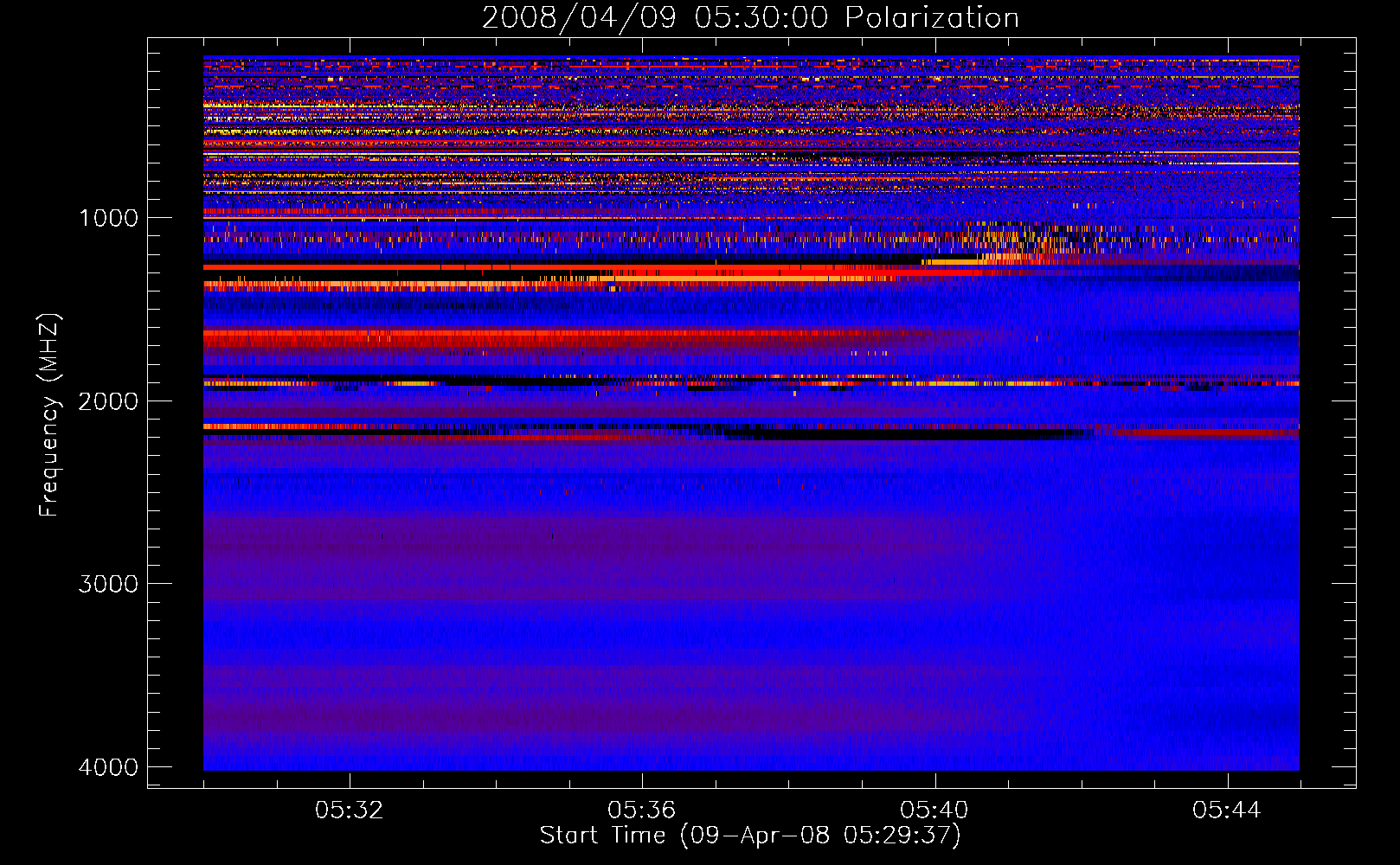Click the 'Frequency (MHZ)' axis label
Image resolution: width=1400 pixels, height=865 pixels.
(x=48, y=415)
